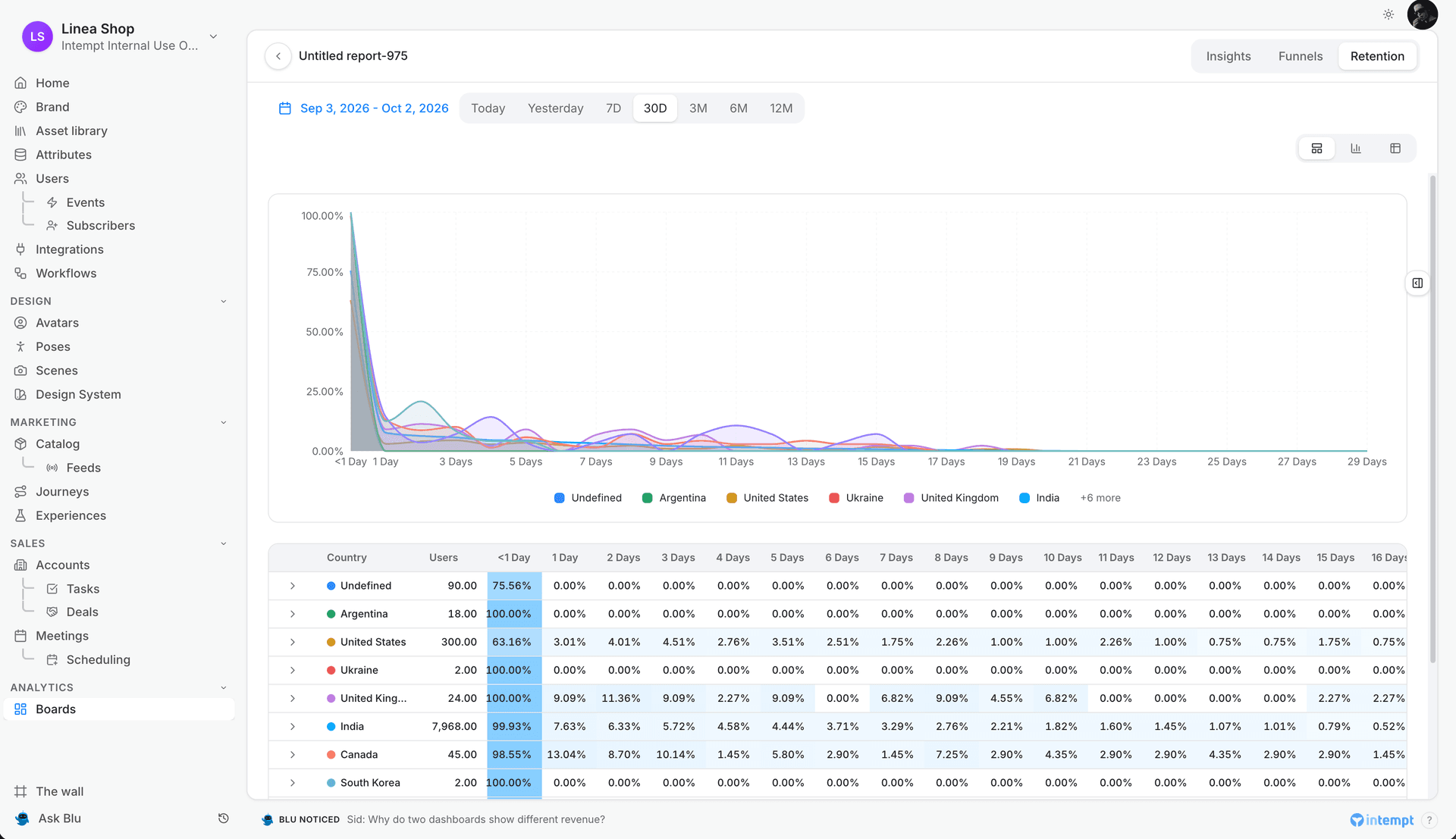
Task: Collapse the DESIGN section
Action: tap(223, 302)
